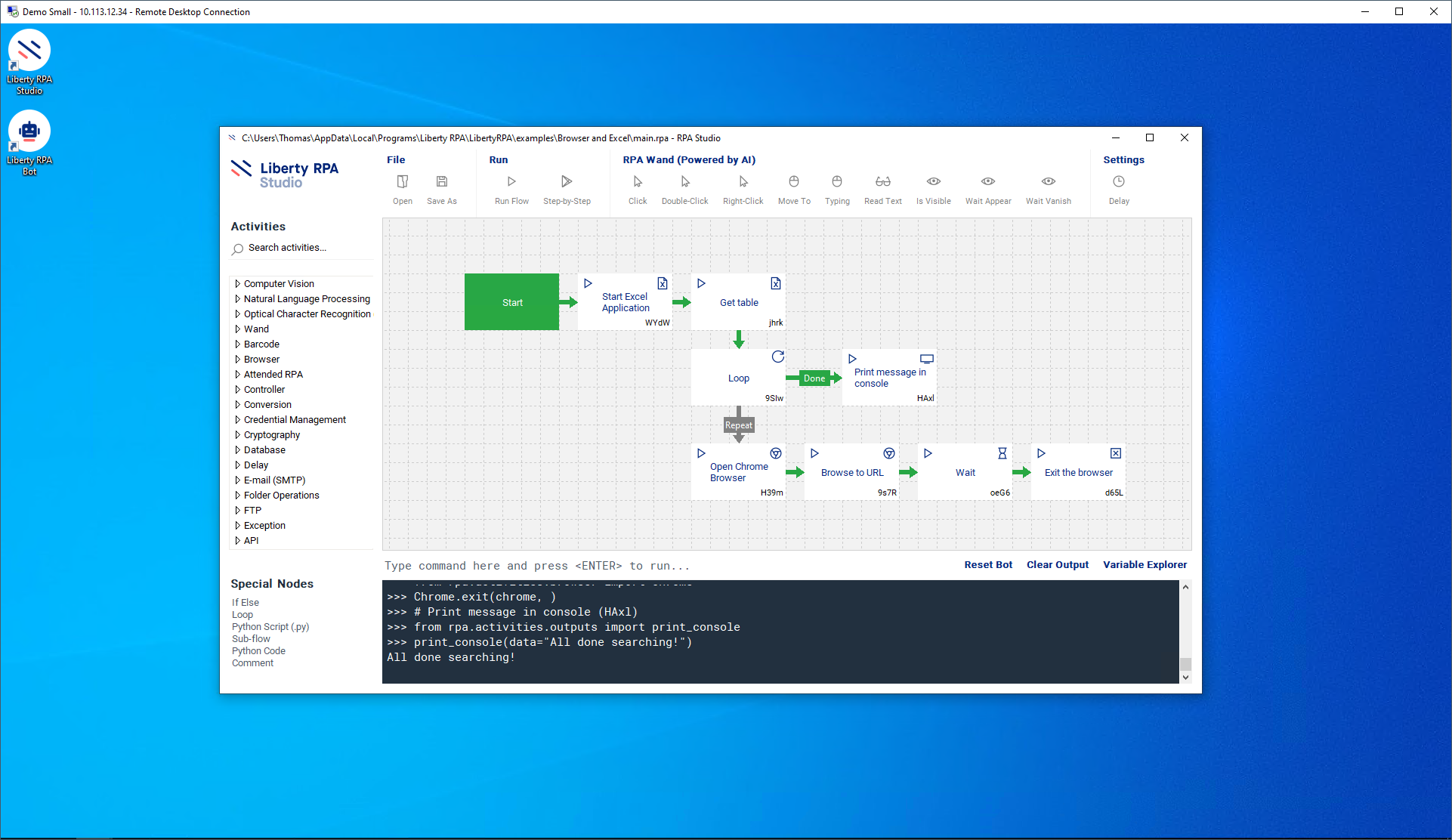Screen dimensions: 1452x840
Task: Click the Delay clock icon in Settings
Action: coord(1119,181)
